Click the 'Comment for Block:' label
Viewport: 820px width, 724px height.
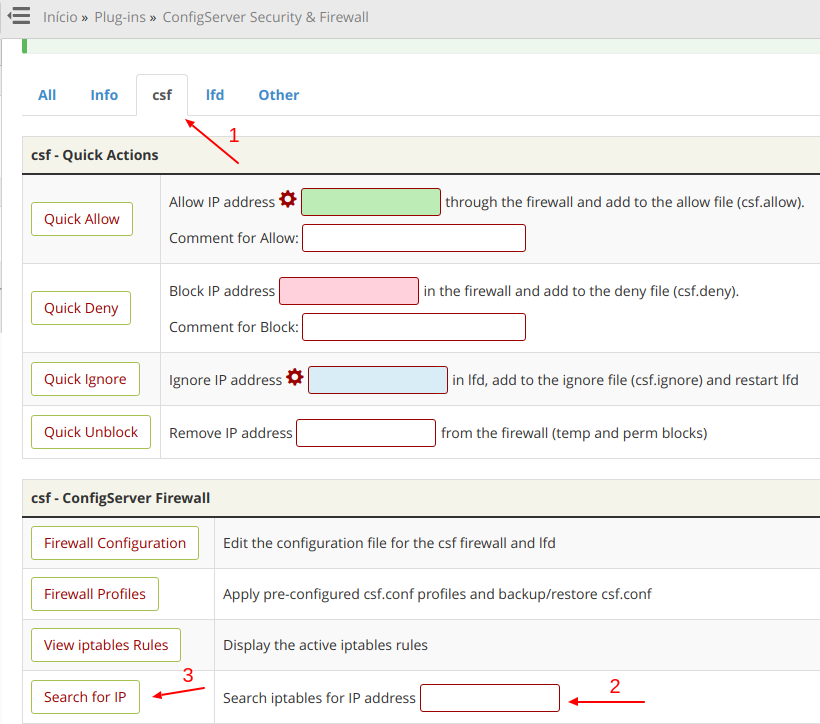pyautogui.click(x=234, y=327)
